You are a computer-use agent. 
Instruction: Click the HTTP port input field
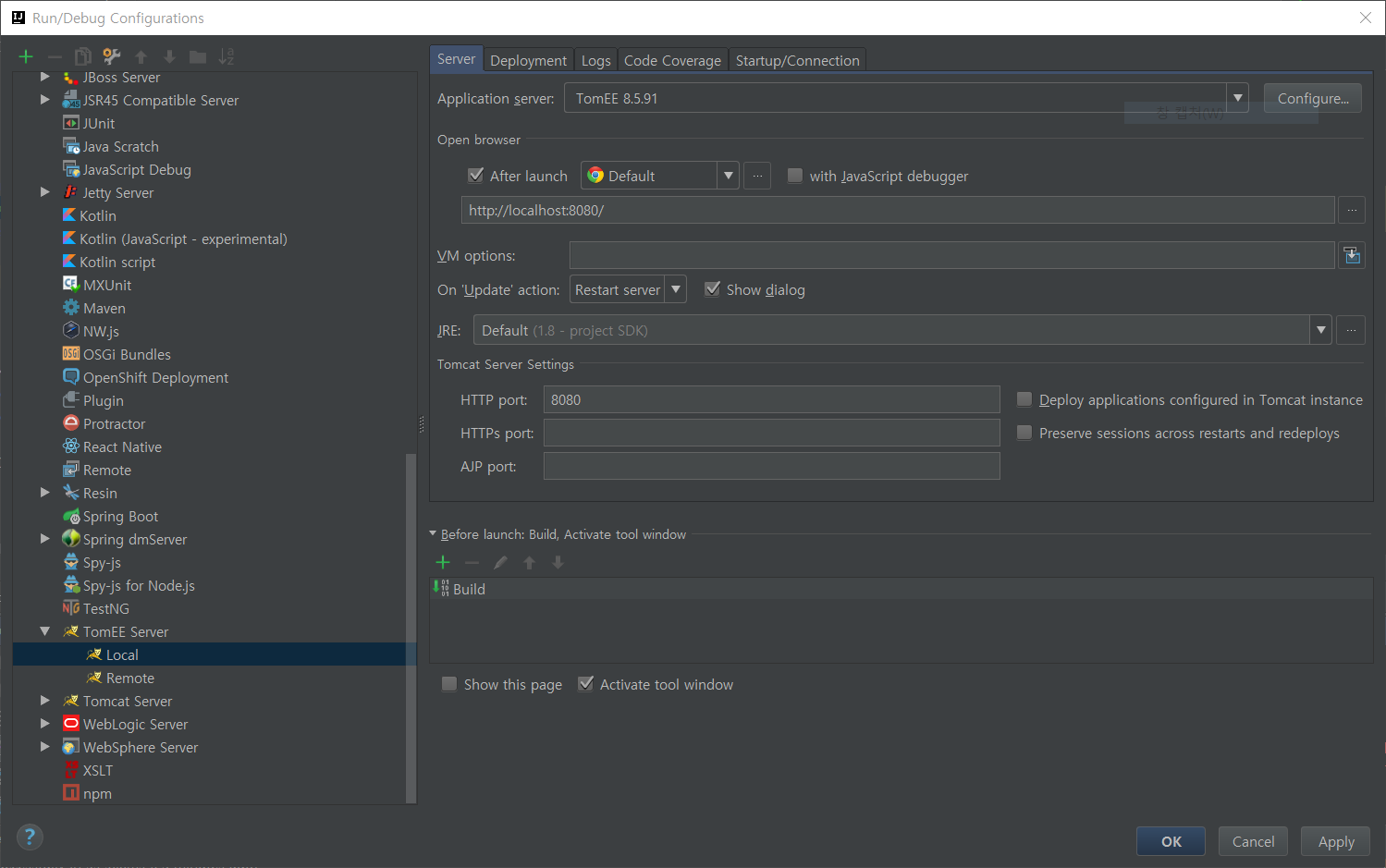771,399
